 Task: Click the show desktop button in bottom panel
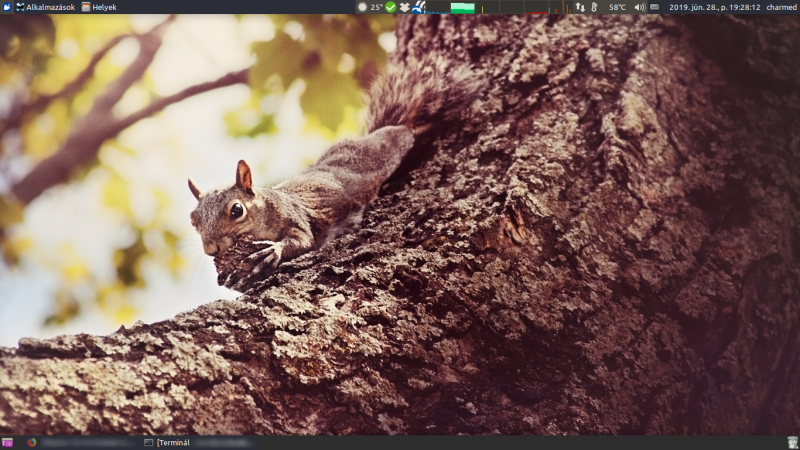pyautogui.click(x=8, y=442)
